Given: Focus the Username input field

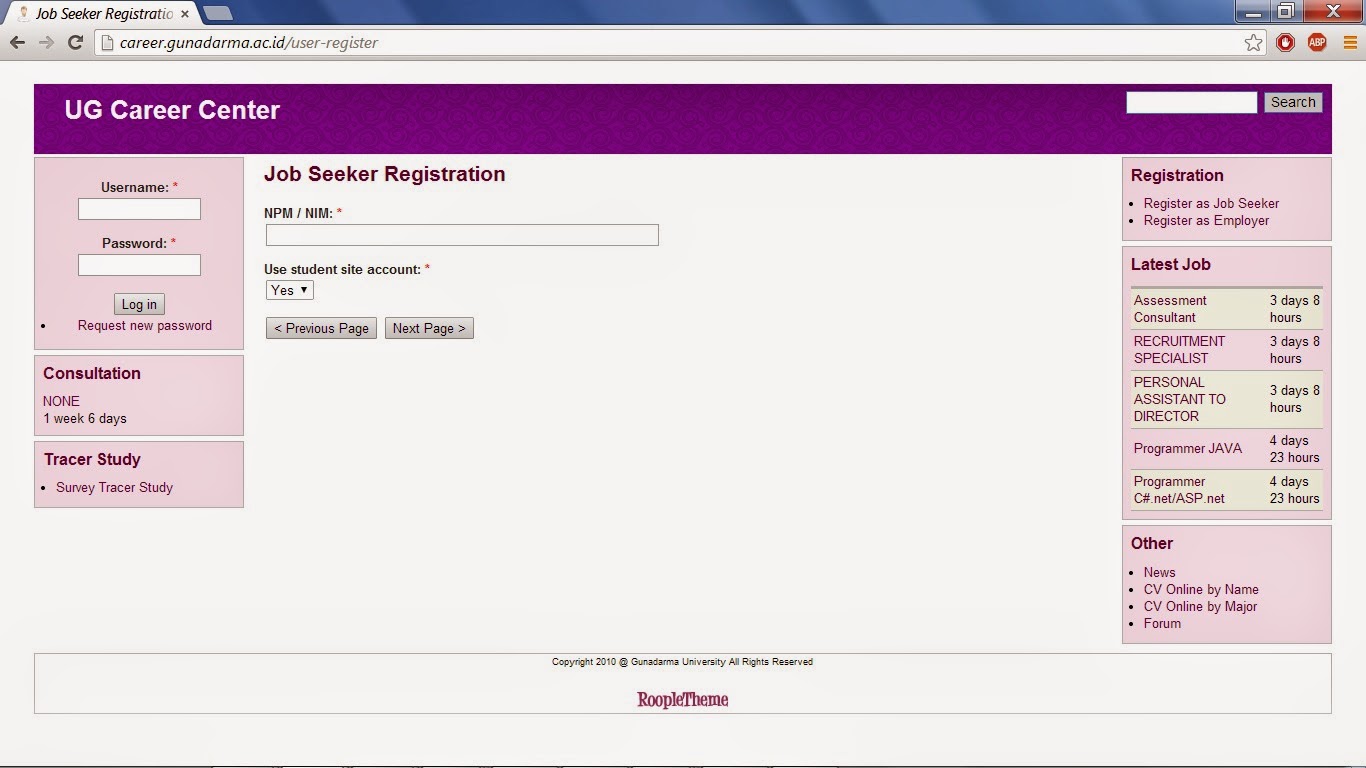Looking at the screenshot, I should point(139,209).
